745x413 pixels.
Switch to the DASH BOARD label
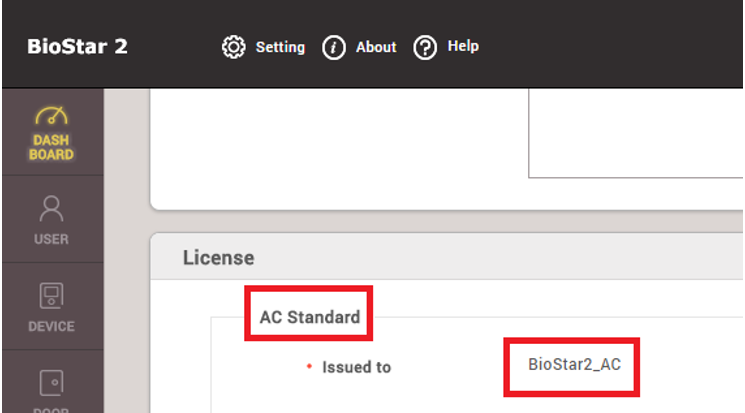pyautogui.click(x=51, y=148)
